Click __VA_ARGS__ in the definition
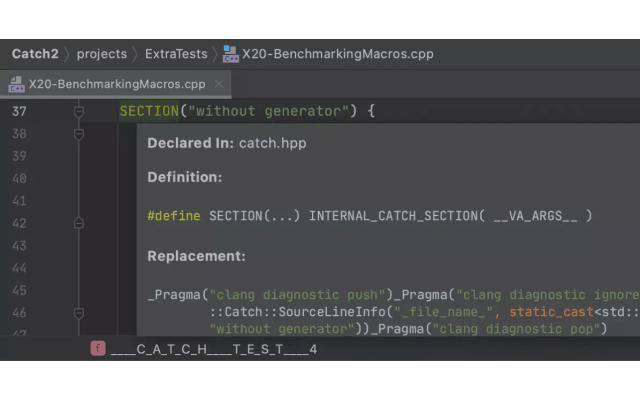This screenshot has width=640, height=400. (x=535, y=216)
